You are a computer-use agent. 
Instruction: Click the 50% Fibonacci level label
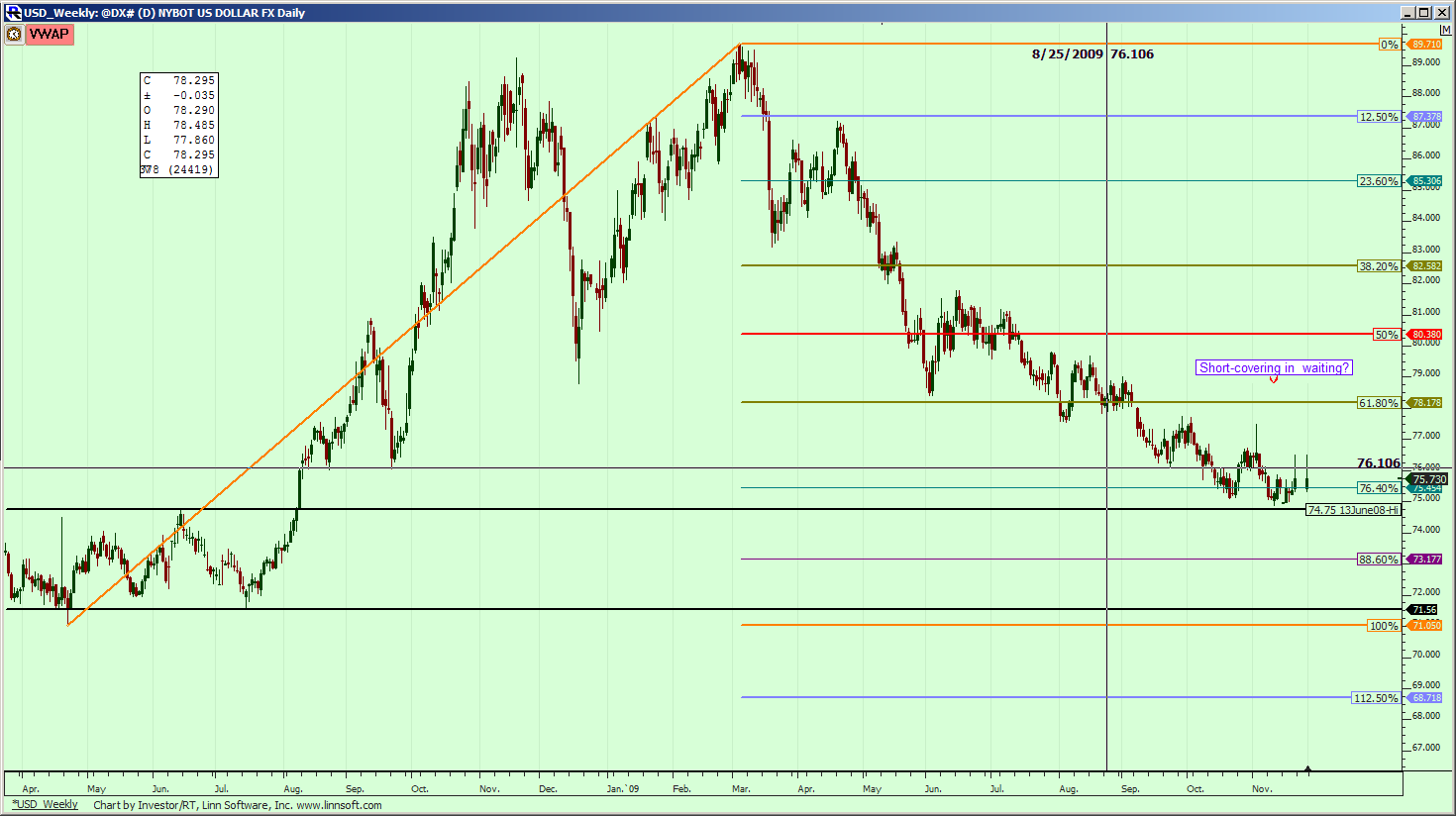(1386, 335)
